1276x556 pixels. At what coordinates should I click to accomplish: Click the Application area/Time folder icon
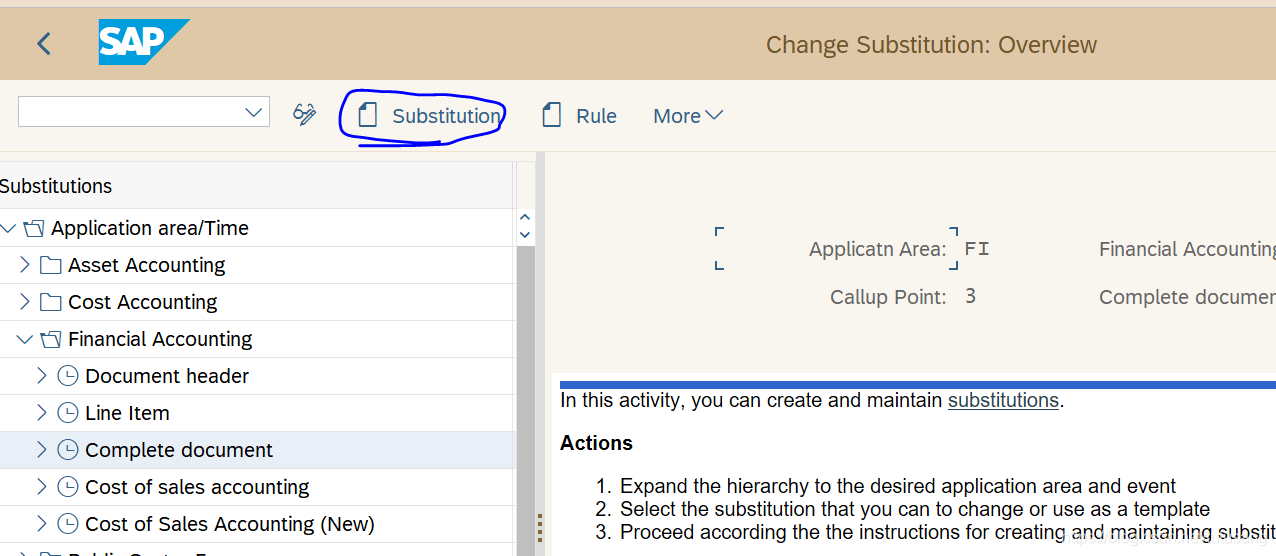[33, 228]
